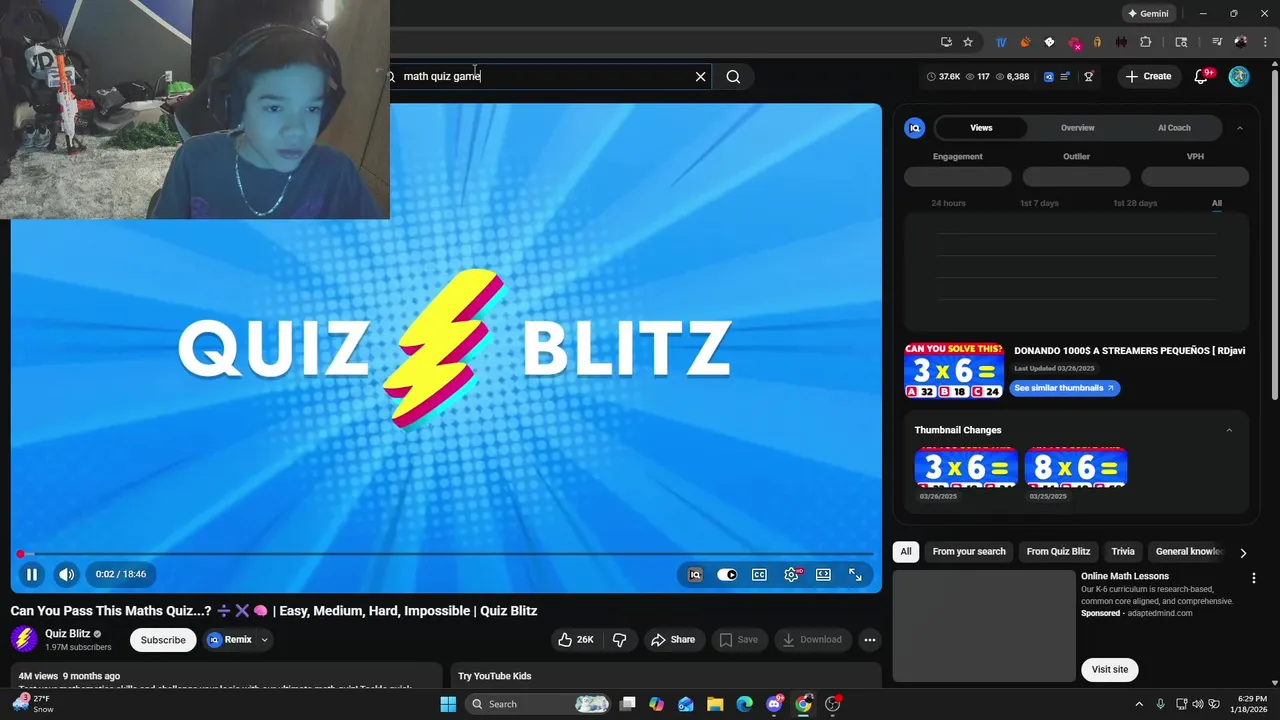Open the video player settings gear
Screen dimensions: 1280x720
pyautogui.click(x=792, y=574)
